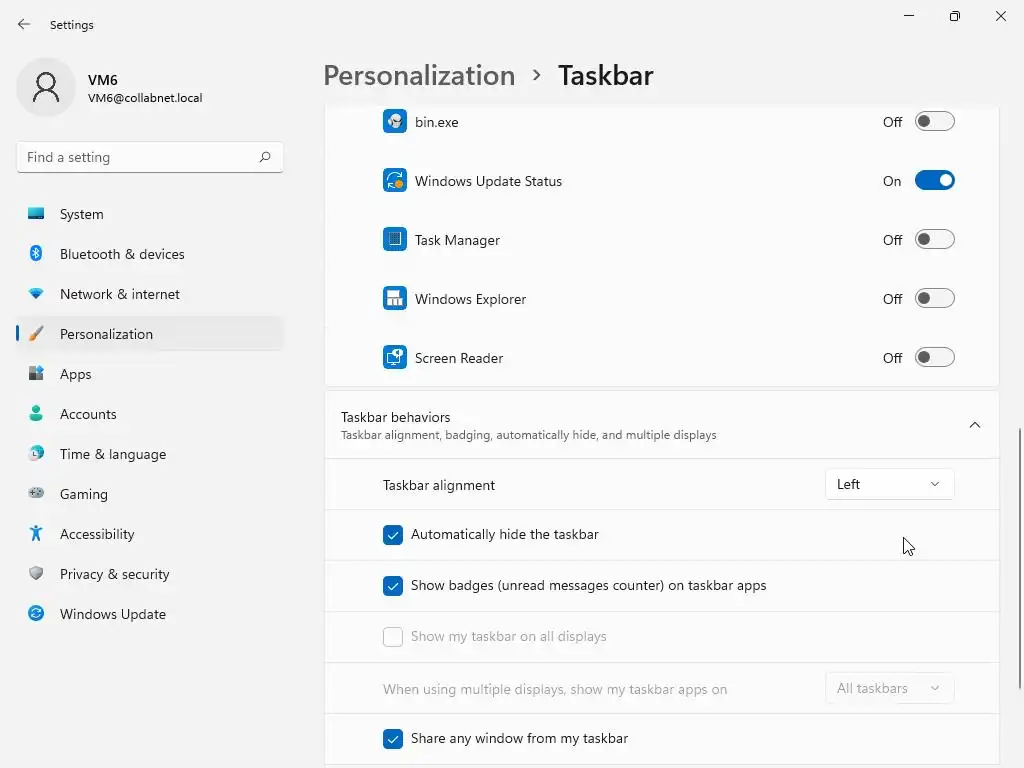Uncheck Automatically hide the taskbar

392,534
